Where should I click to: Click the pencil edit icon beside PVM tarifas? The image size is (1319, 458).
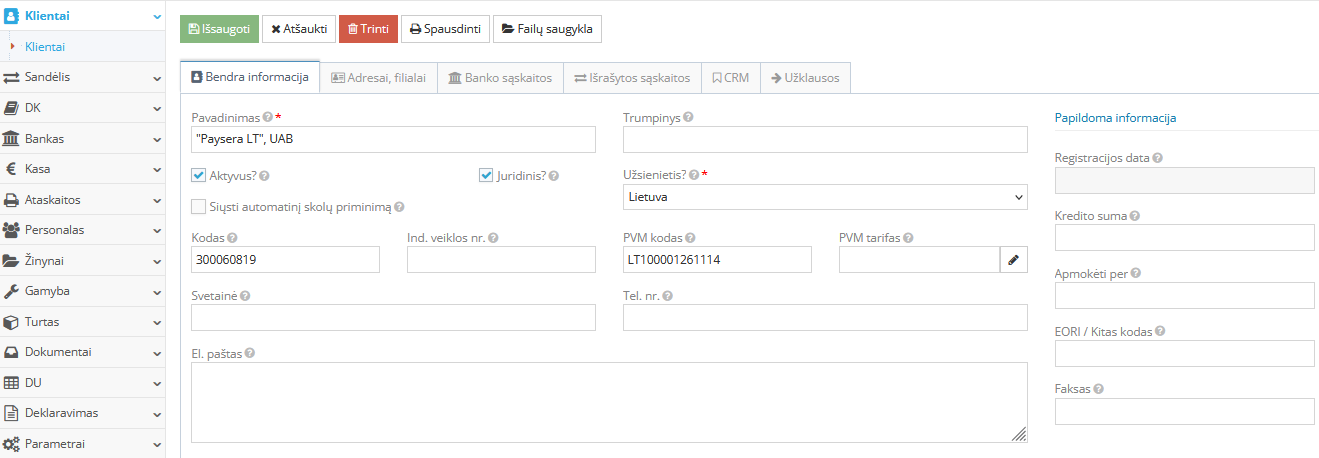(x=1013, y=260)
